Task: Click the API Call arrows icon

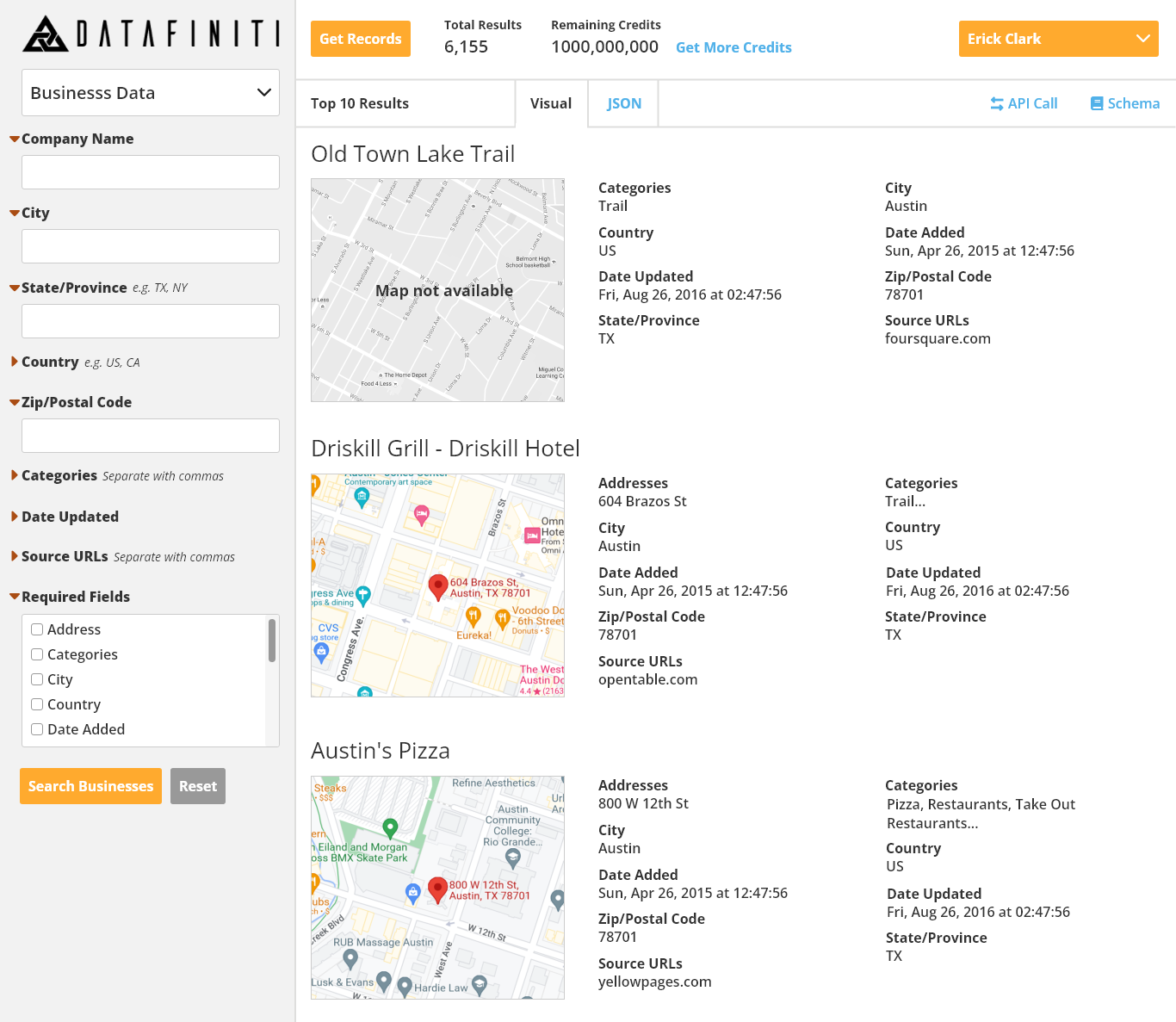Action: (x=997, y=103)
